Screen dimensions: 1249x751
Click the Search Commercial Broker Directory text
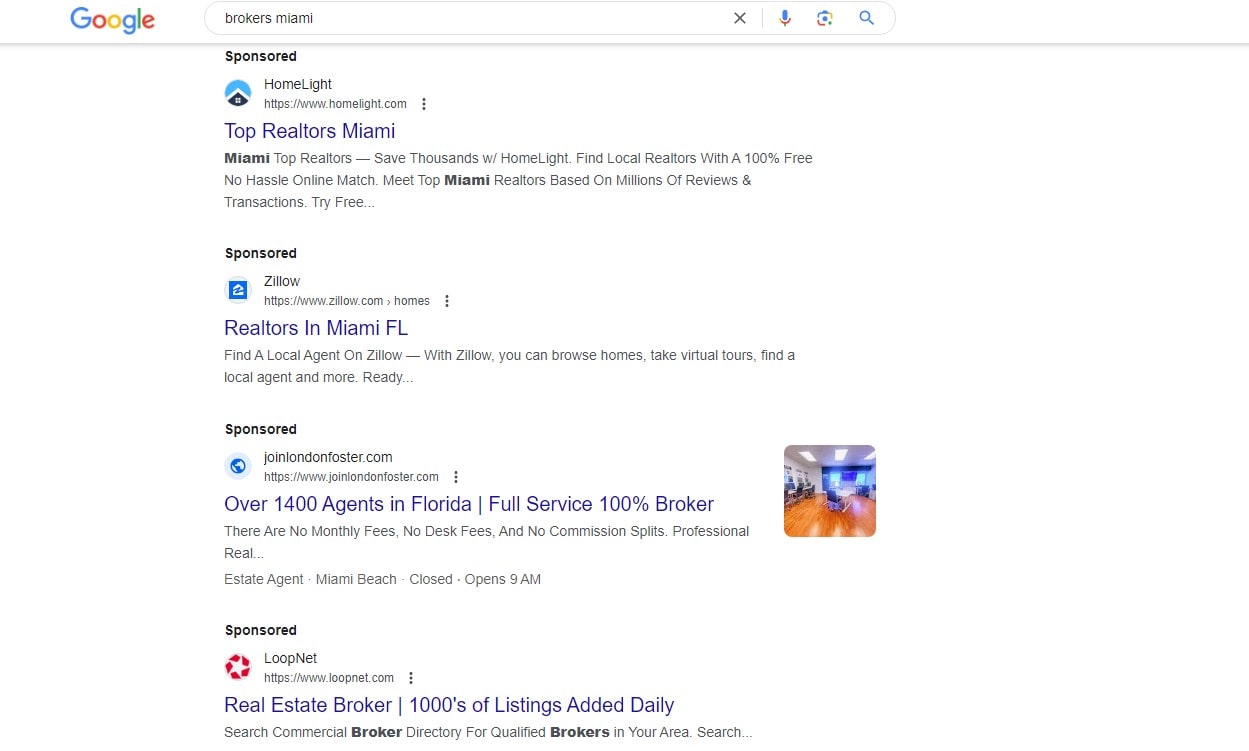(488, 732)
